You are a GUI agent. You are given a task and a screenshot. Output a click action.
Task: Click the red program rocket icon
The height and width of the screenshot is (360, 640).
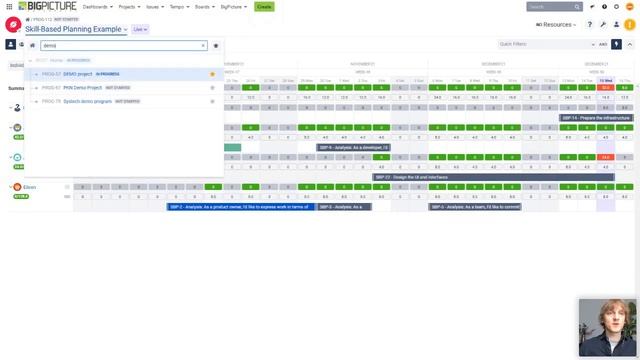pos(13,24)
